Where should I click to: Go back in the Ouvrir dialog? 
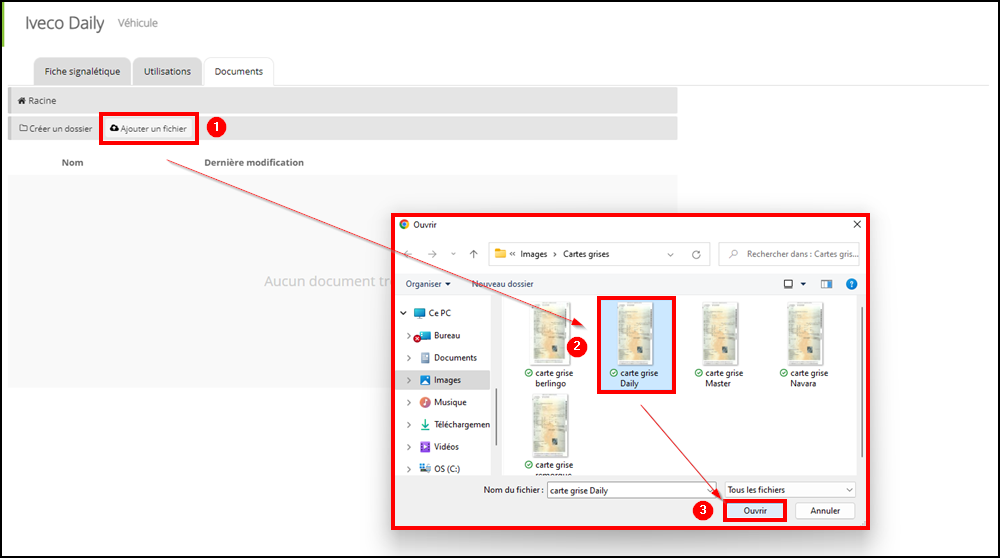[x=408, y=254]
